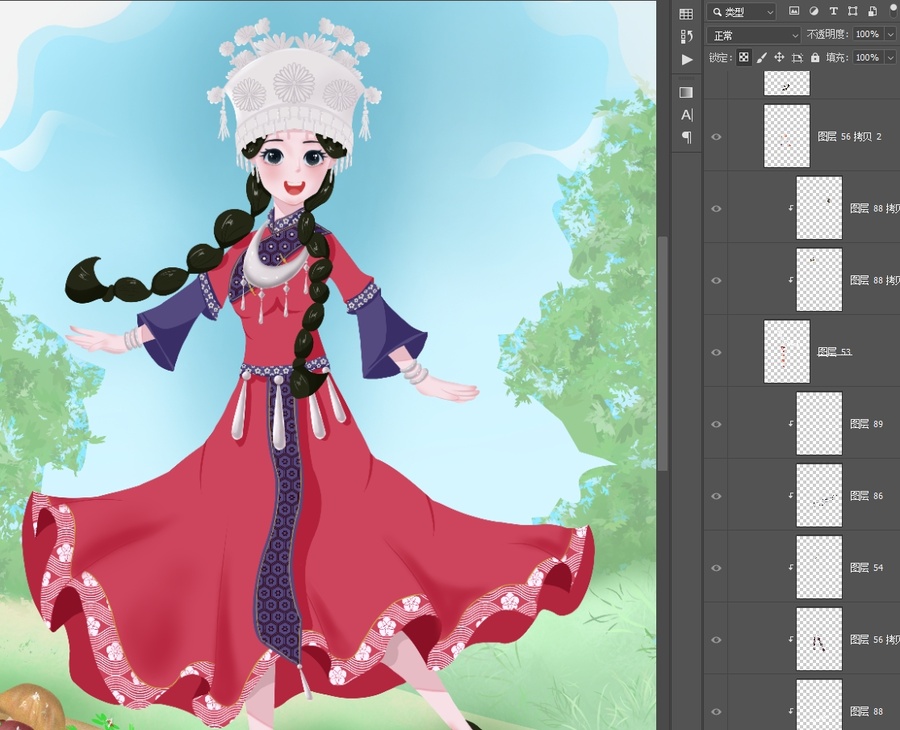The width and height of the screenshot is (900, 730).
Task: Open the History panel icon
Action: (686, 37)
